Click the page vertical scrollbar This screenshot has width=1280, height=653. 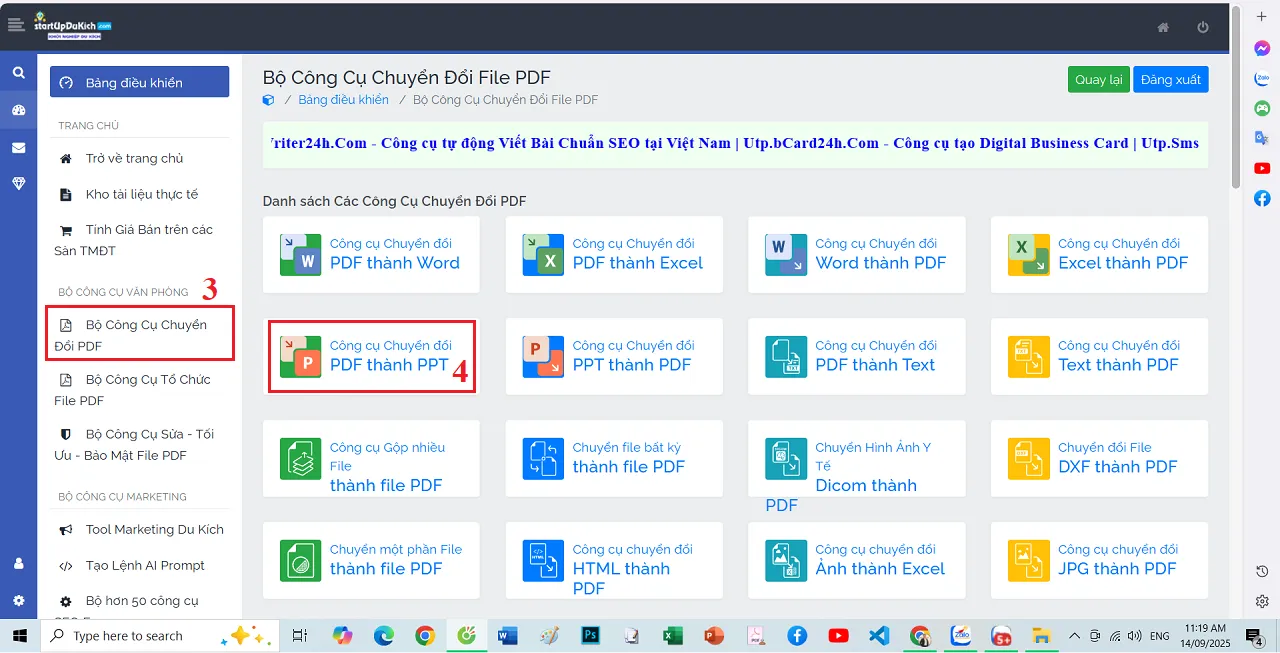[x=1236, y=95]
